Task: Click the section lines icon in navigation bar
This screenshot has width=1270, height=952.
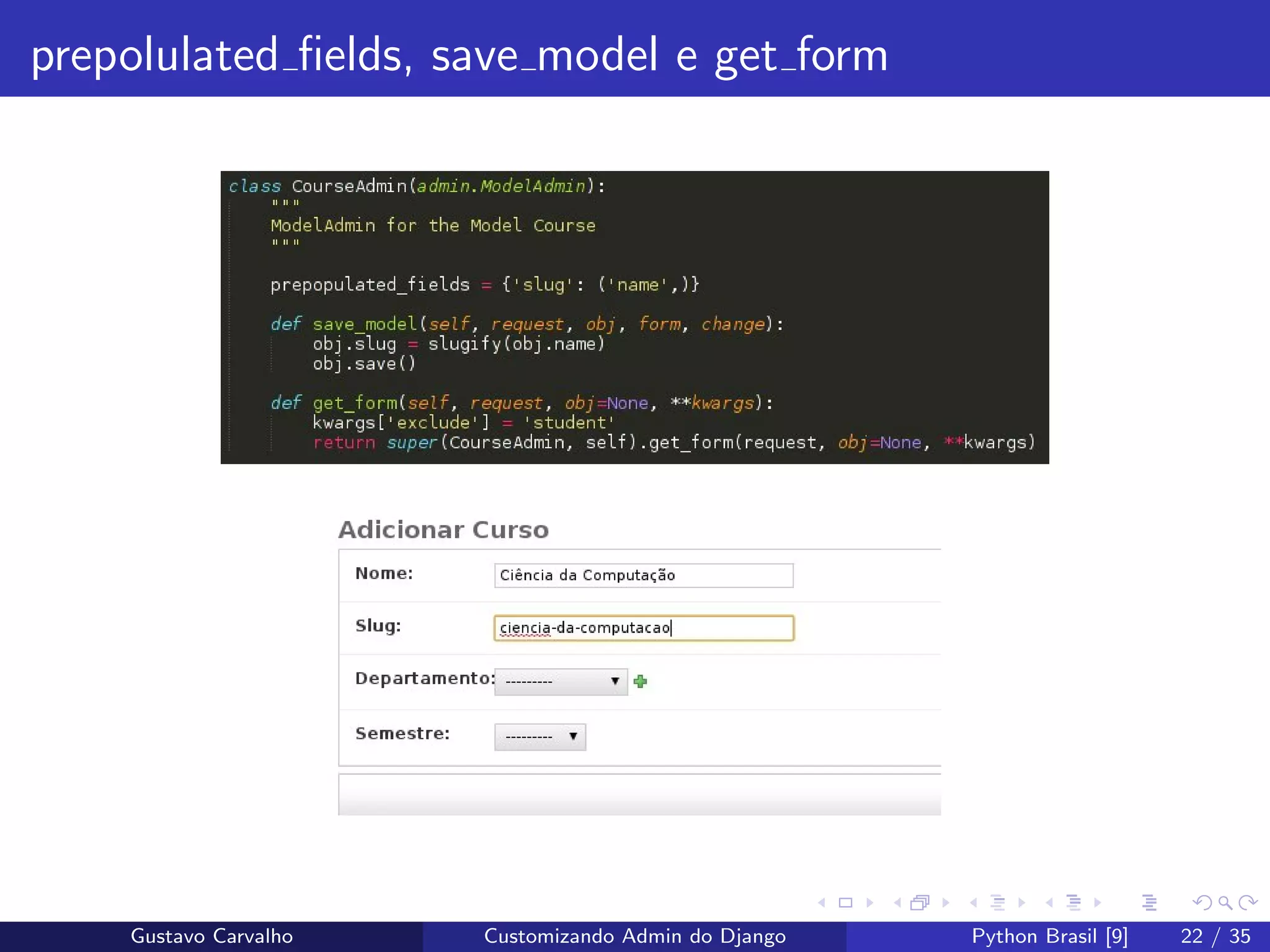Action: [1073, 902]
